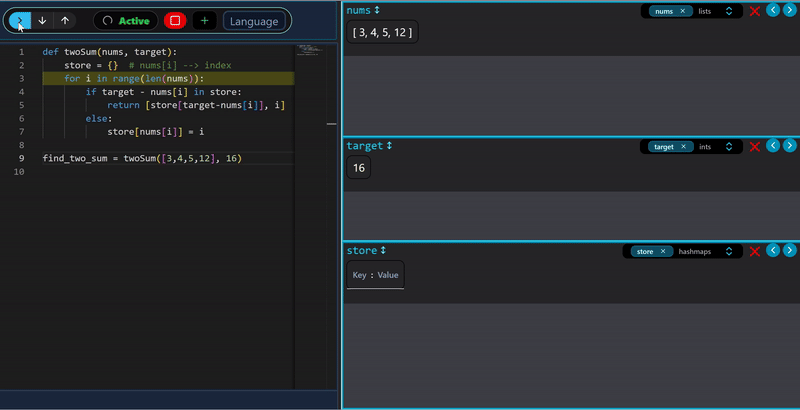Click the nums list value [ 3, 4, 5, 12 ]
The image size is (800, 410).
click(x=382, y=32)
